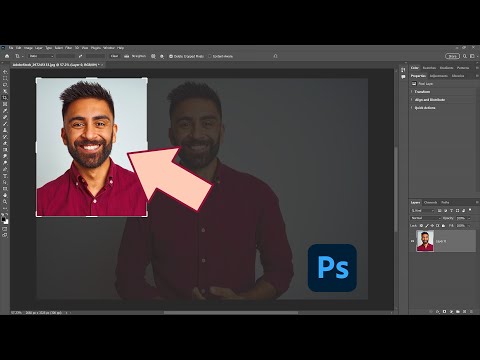This screenshot has height=360, width=480.
Task: Toggle filter for type layers
Action: [x=452, y=211]
